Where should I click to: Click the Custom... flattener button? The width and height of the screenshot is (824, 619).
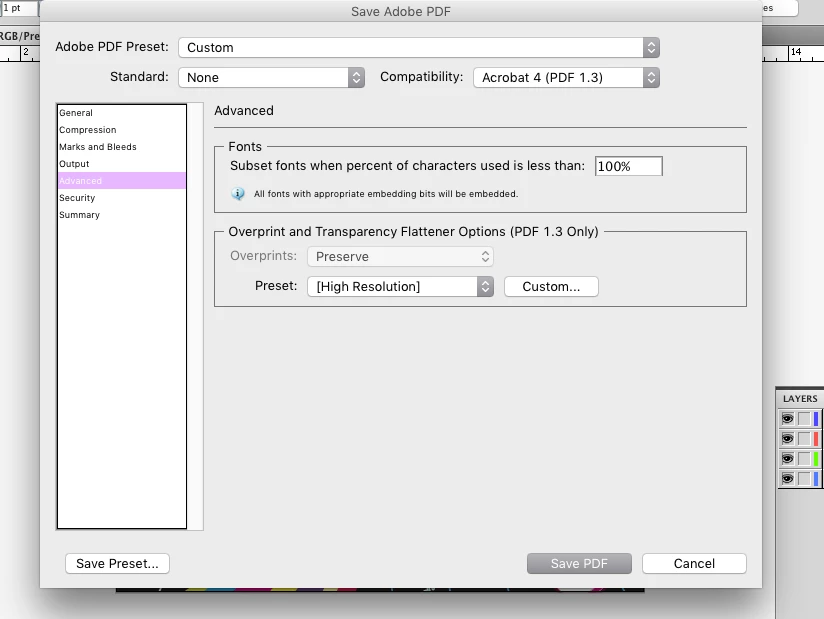(x=551, y=286)
